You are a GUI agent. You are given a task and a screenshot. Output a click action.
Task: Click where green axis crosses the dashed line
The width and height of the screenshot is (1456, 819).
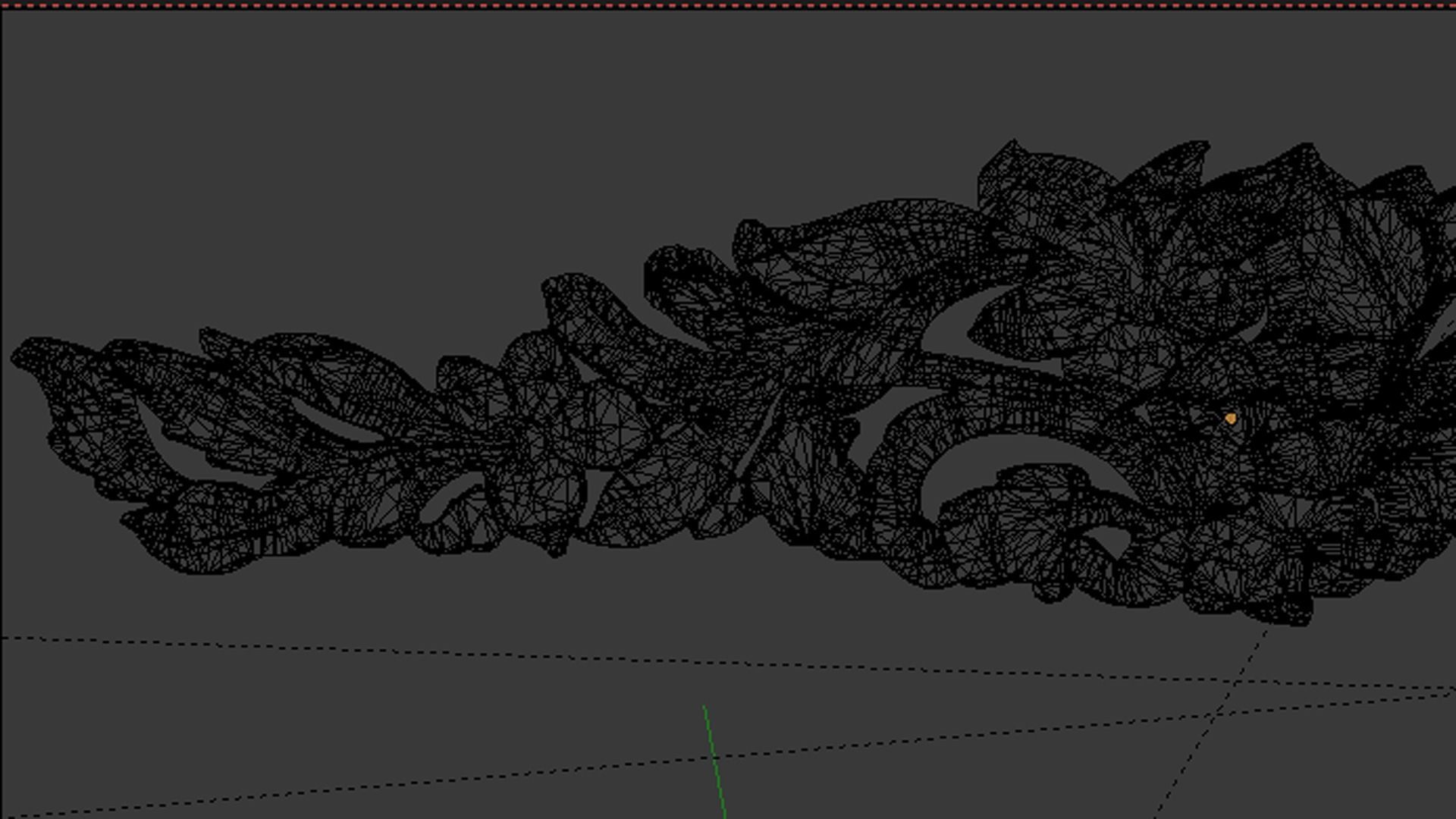(x=713, y=756)
